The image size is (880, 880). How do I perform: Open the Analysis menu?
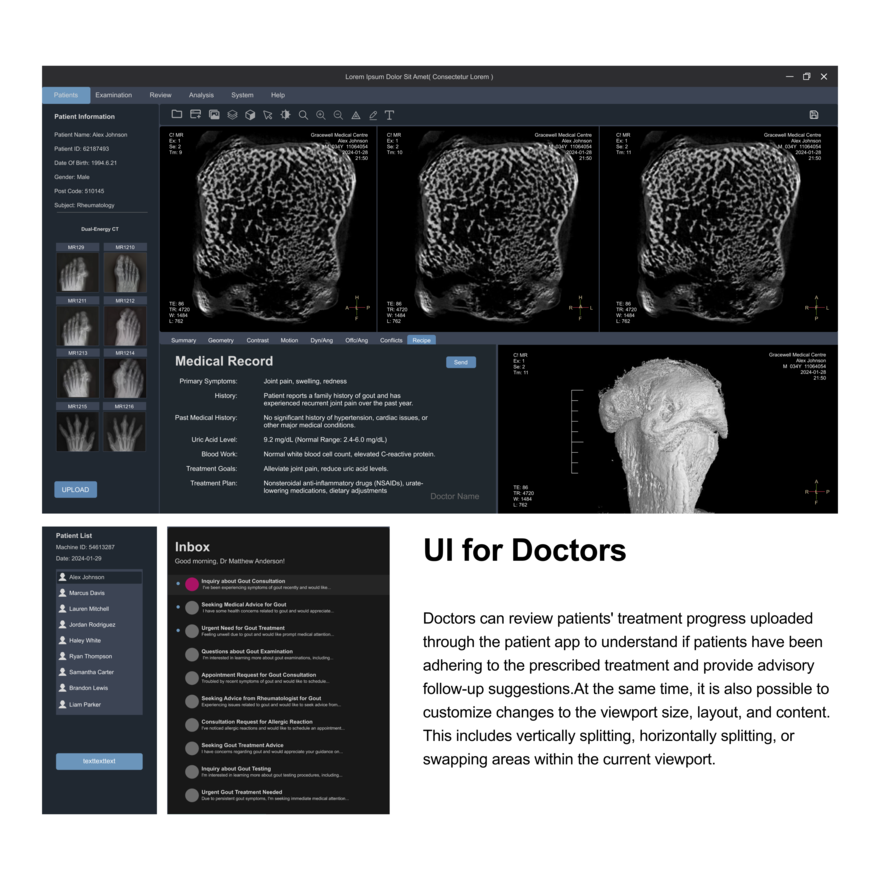click(x=201, y=95)
